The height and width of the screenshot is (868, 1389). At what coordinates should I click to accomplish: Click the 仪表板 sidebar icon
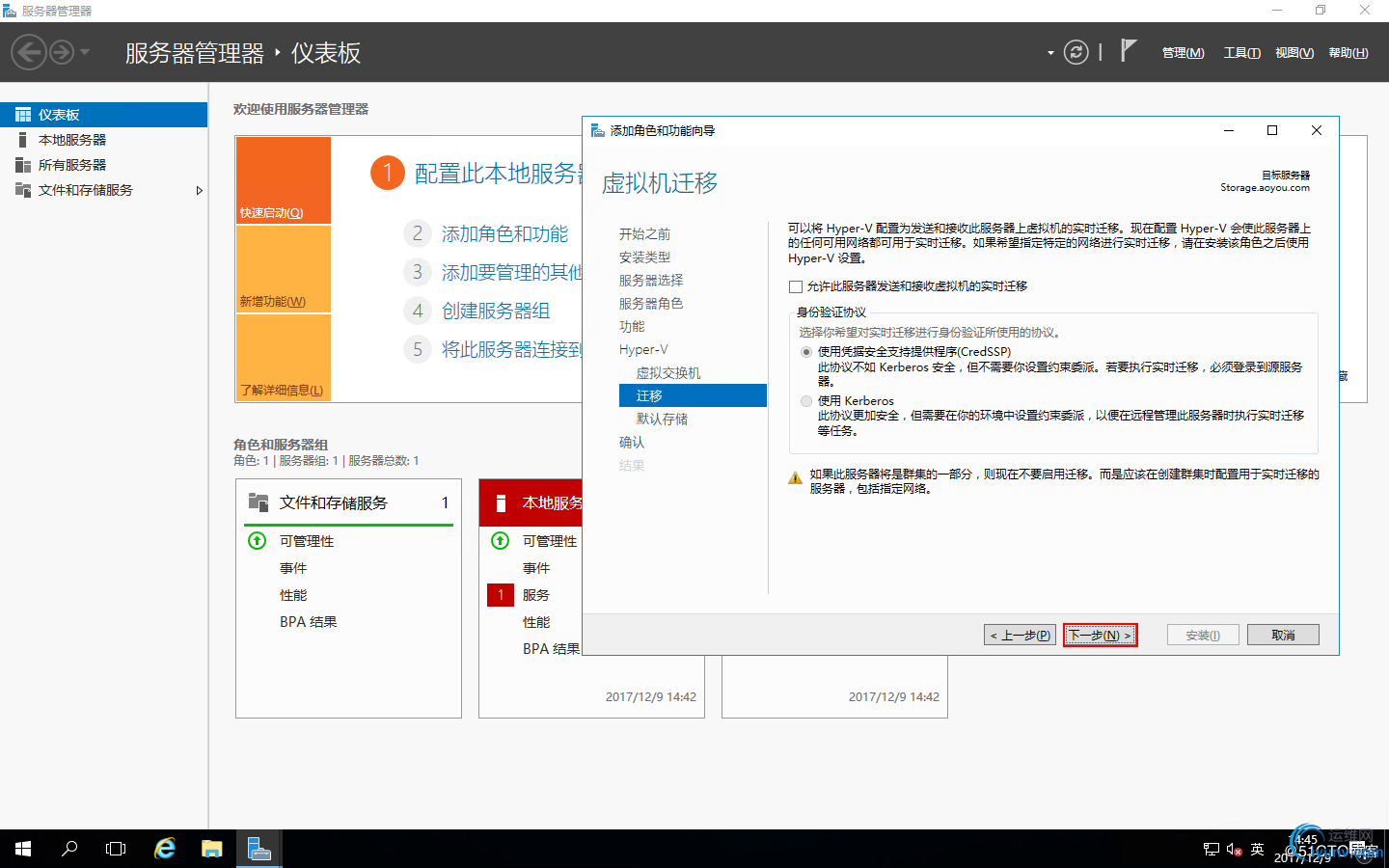[x=23, y=115]
